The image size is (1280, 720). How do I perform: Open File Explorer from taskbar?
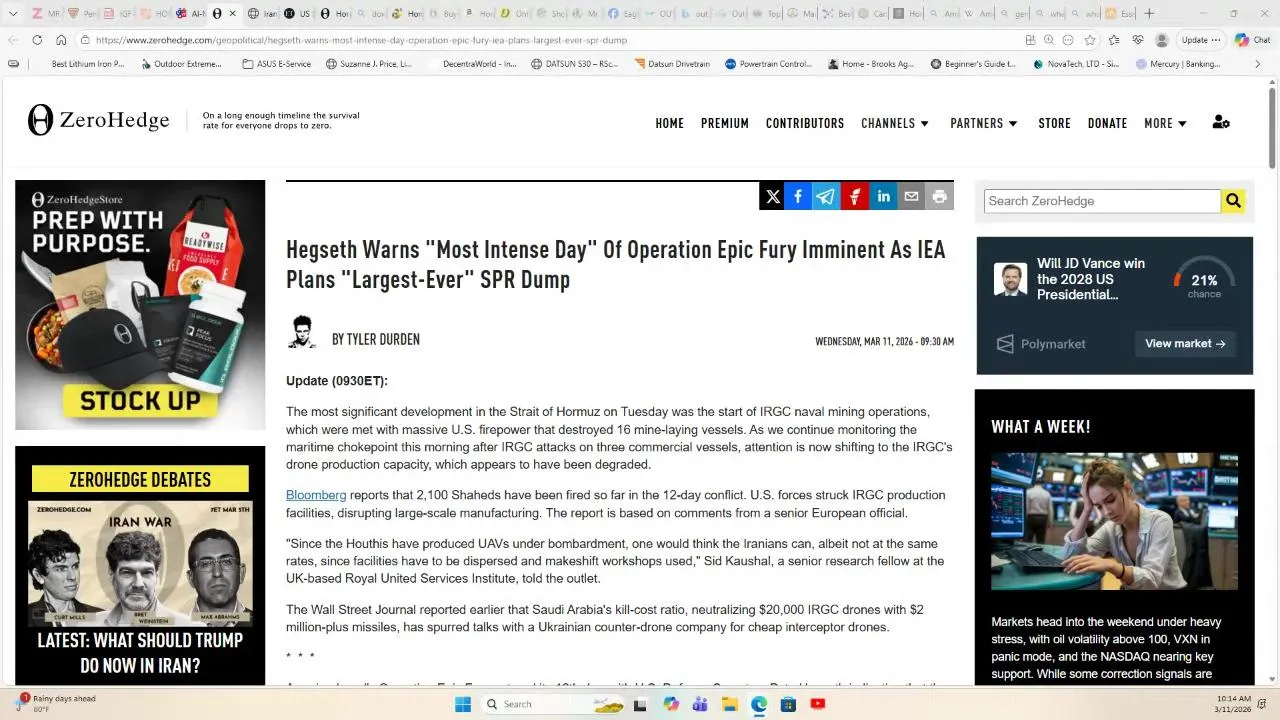pos(729,704)
